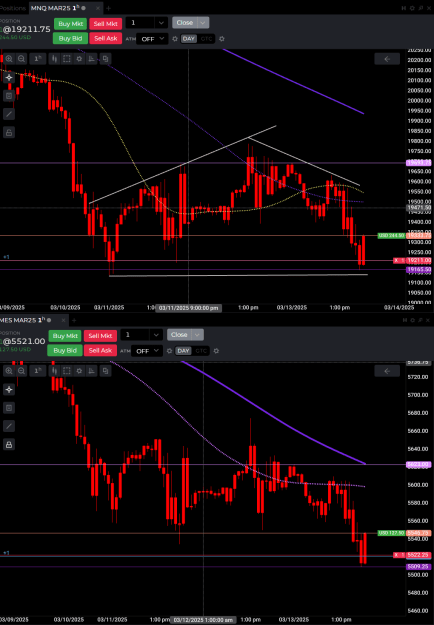The image size is (434, 625).
Task: Unlock the padlock icon on MNQ chart
Action: [9, 132]
